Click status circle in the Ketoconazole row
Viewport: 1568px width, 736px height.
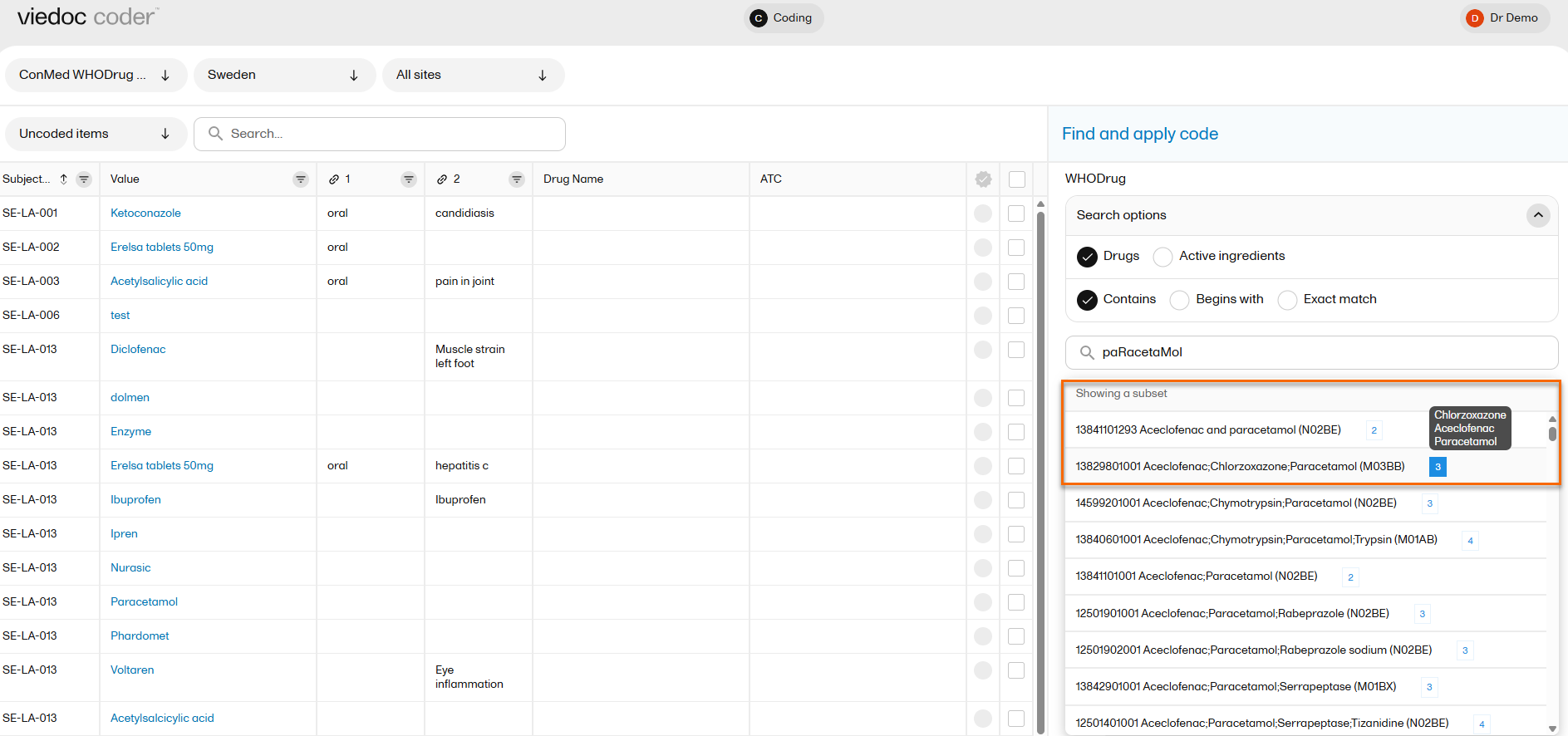[x=983, y=213]
